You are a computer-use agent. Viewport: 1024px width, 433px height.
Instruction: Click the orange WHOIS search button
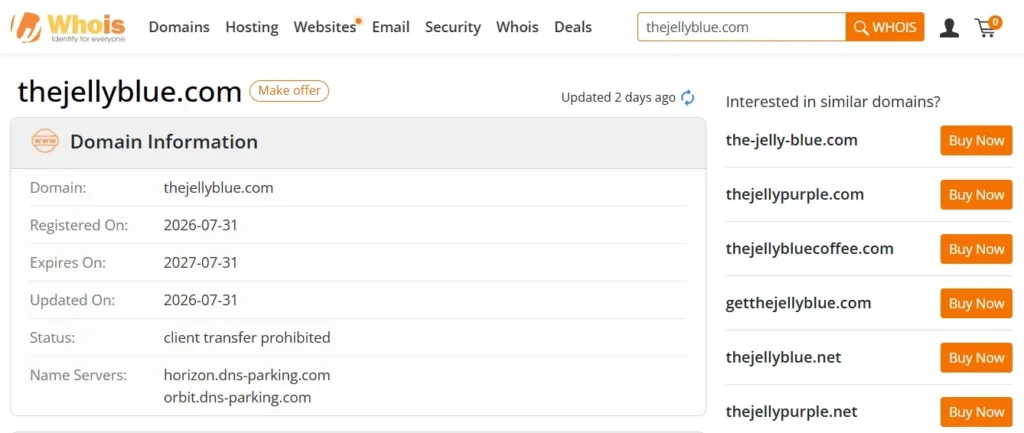(885, 27)
